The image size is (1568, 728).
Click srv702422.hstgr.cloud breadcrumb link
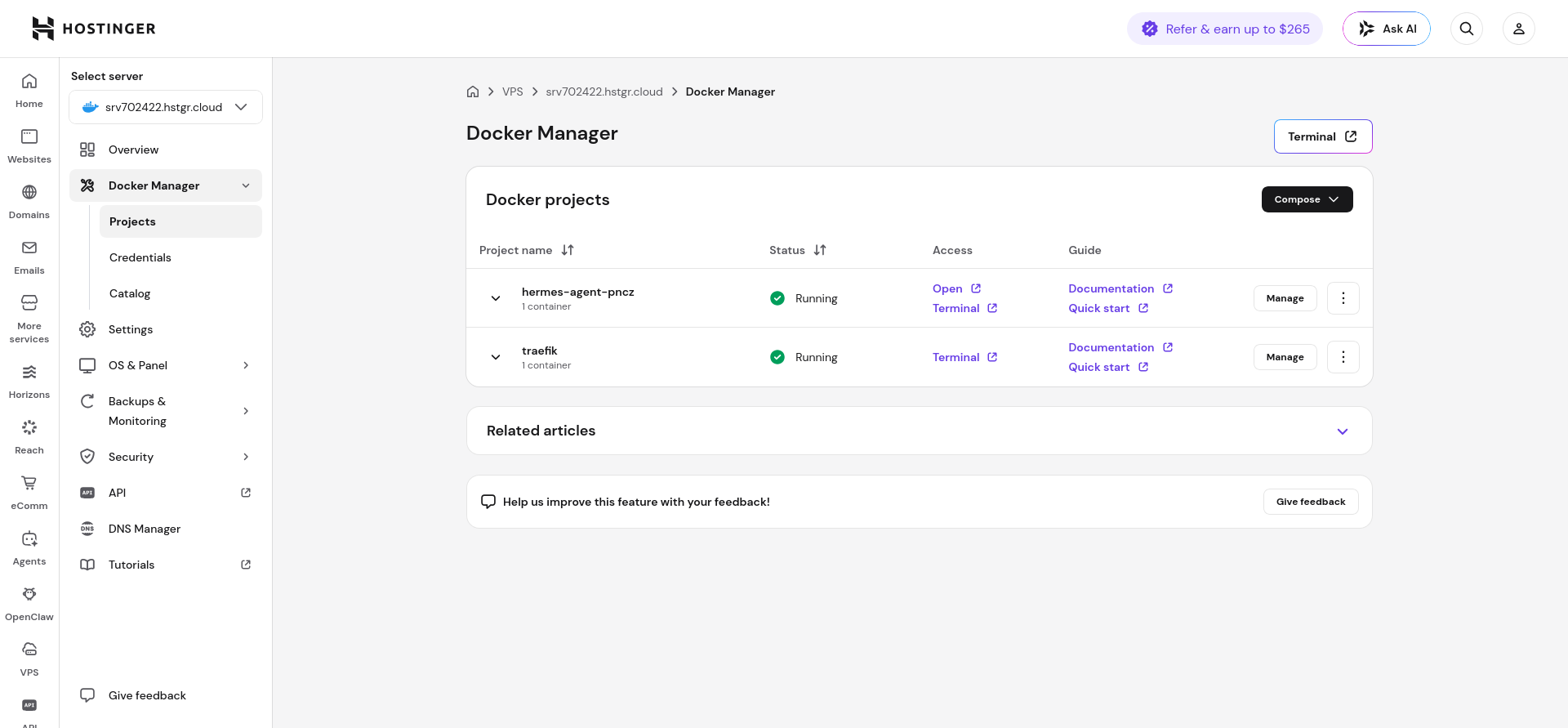click(x=604, y=92)
